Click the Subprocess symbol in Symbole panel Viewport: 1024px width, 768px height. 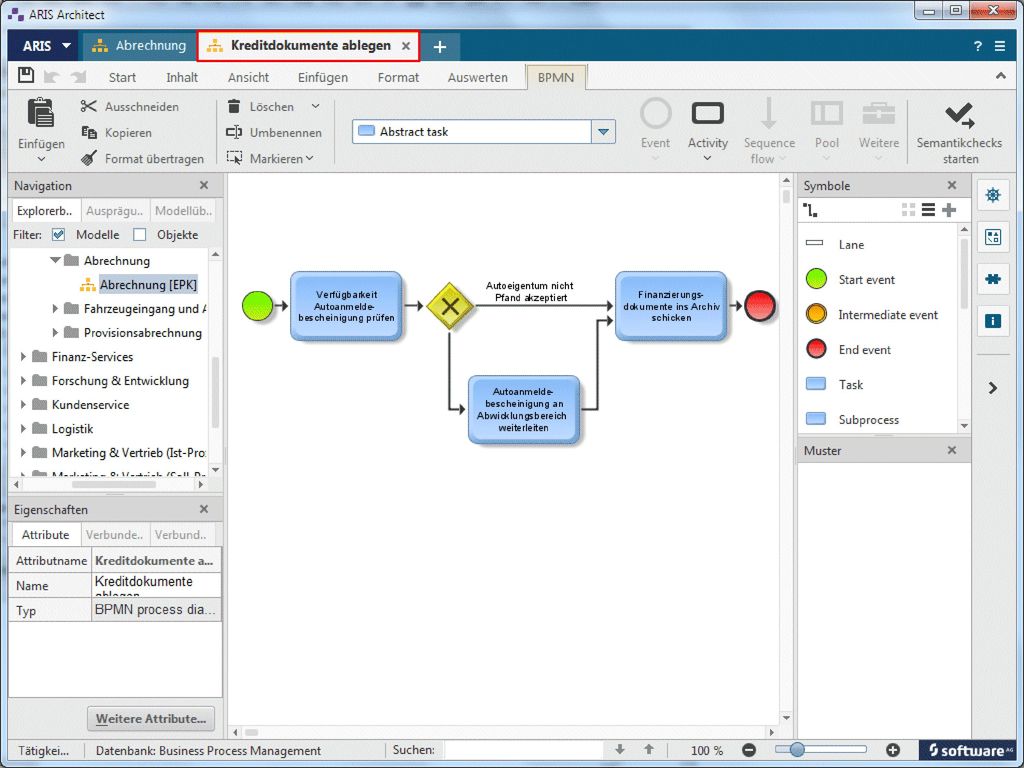[x=816, y=419]
